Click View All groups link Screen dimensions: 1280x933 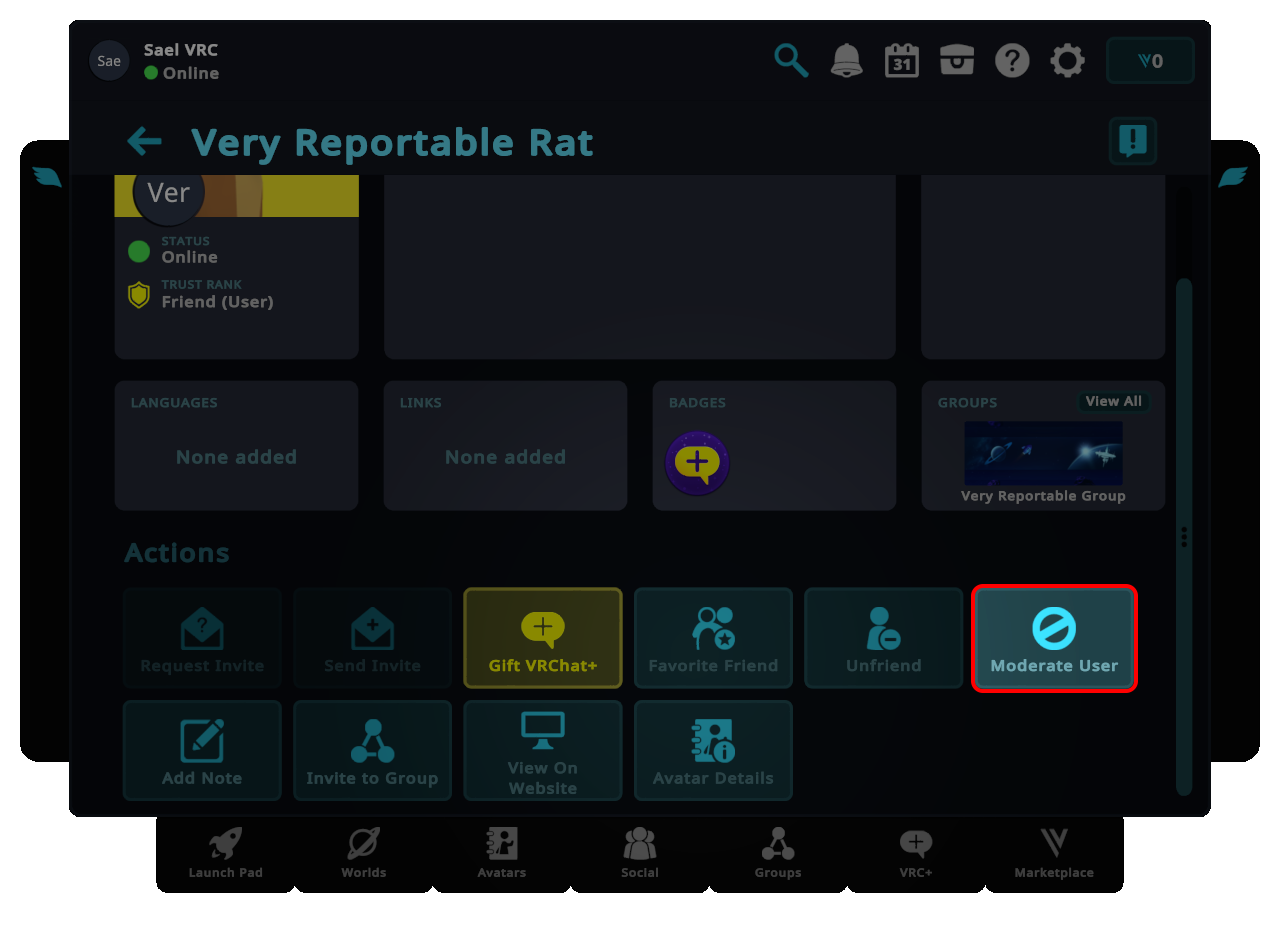pyautogui.click(x=1113, y=401)
